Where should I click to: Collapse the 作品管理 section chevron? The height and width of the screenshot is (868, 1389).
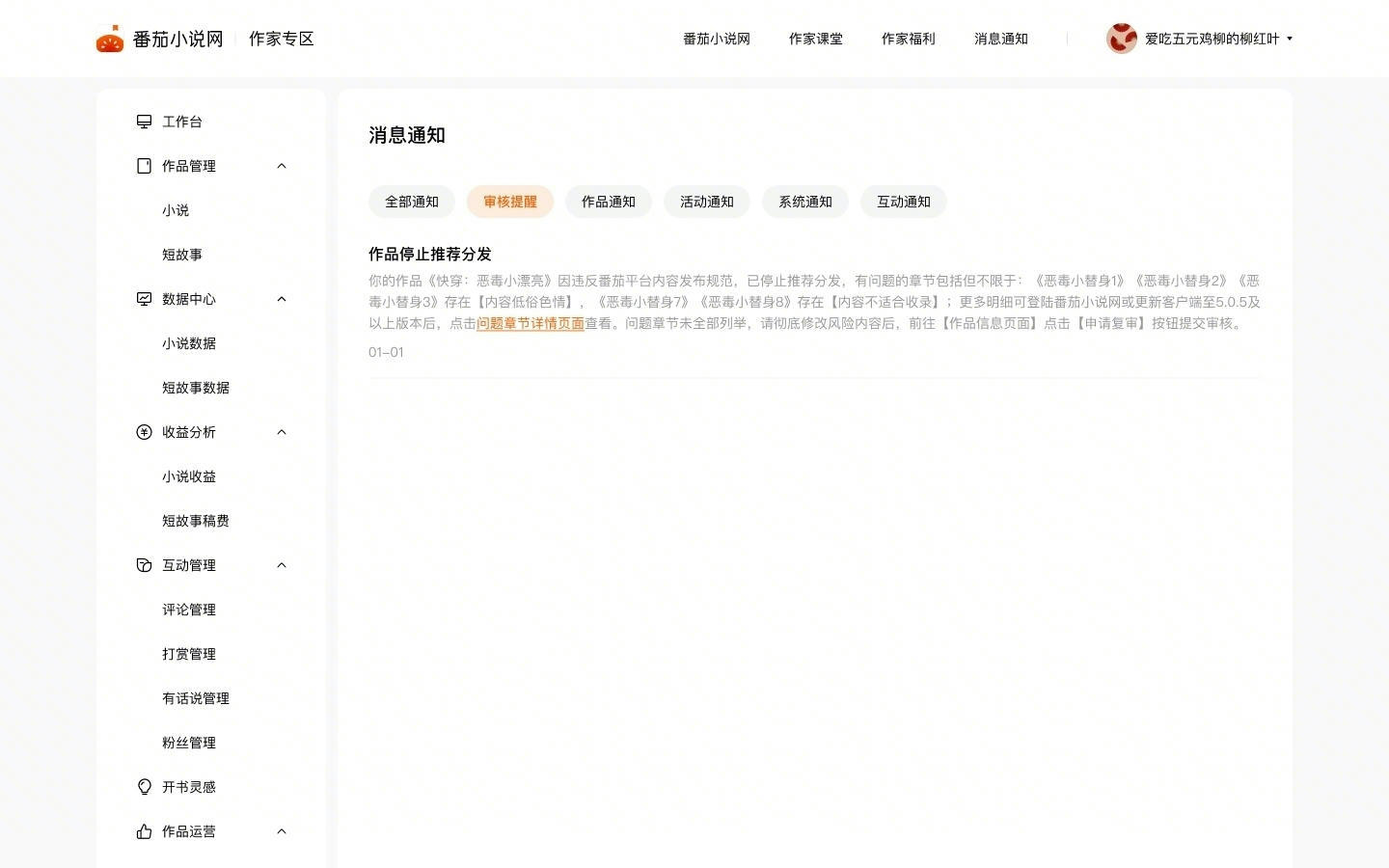coord(282,166)
